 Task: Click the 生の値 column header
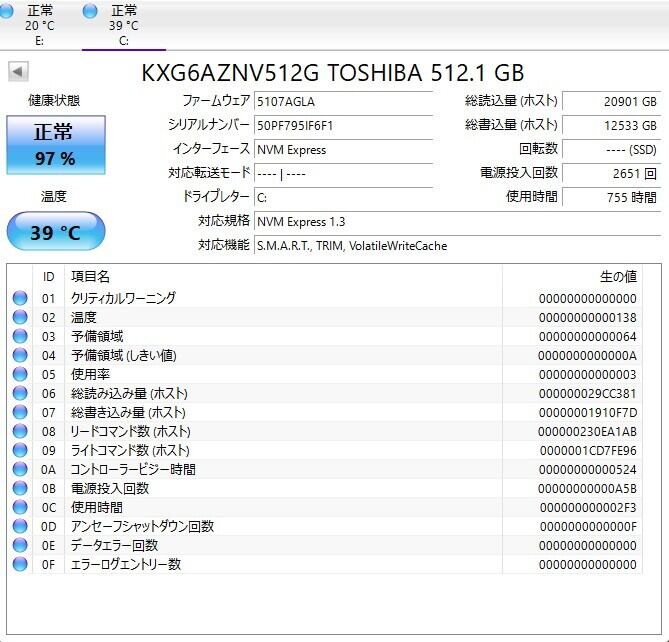coord(617,276)
